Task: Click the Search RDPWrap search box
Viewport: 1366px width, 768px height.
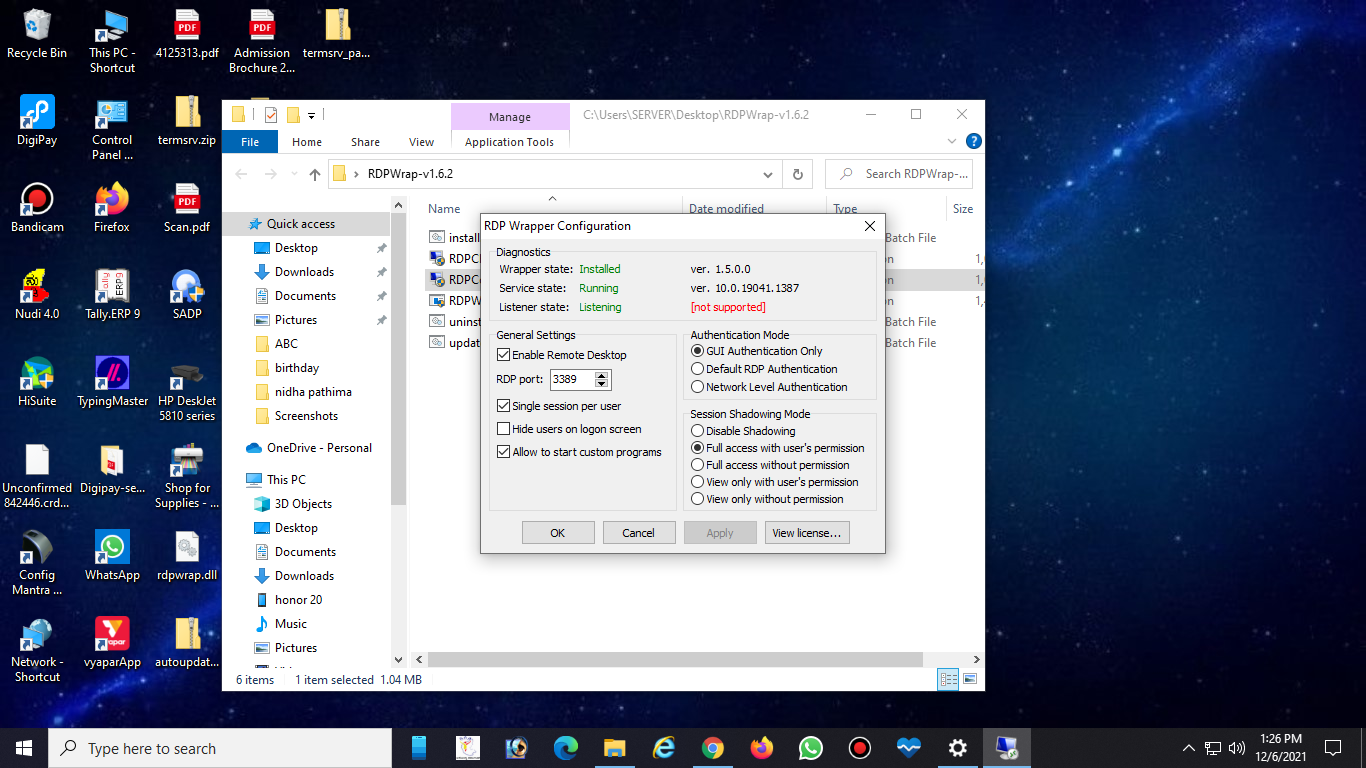Action: click(900, 174)
